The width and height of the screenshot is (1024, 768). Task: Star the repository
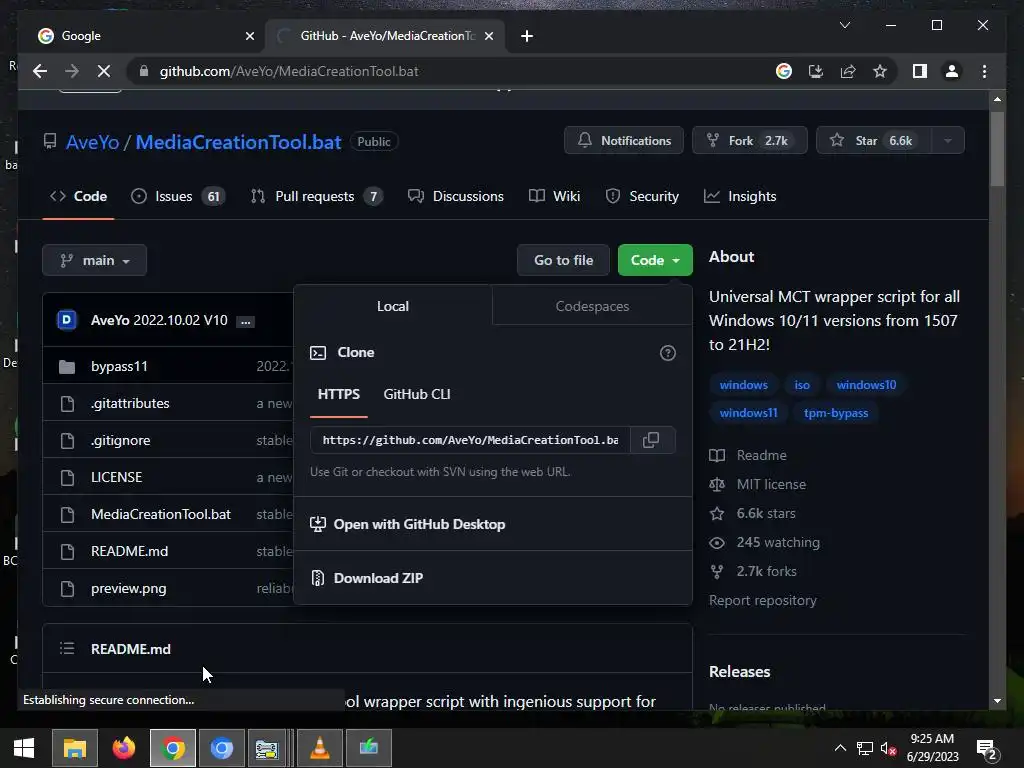coord(873,140)
